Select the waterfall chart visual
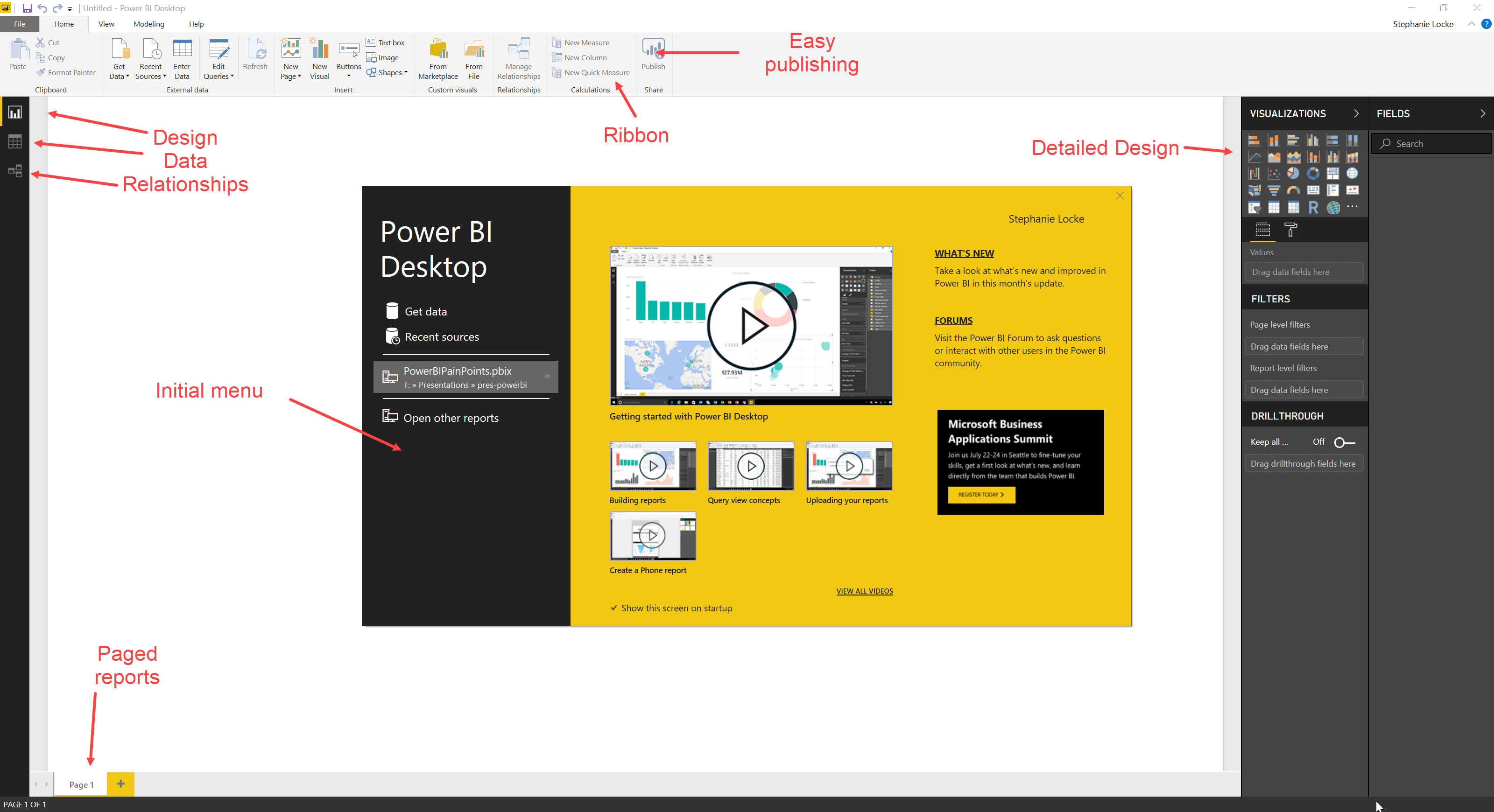The image size is (1494, 812). [1254, 174]
